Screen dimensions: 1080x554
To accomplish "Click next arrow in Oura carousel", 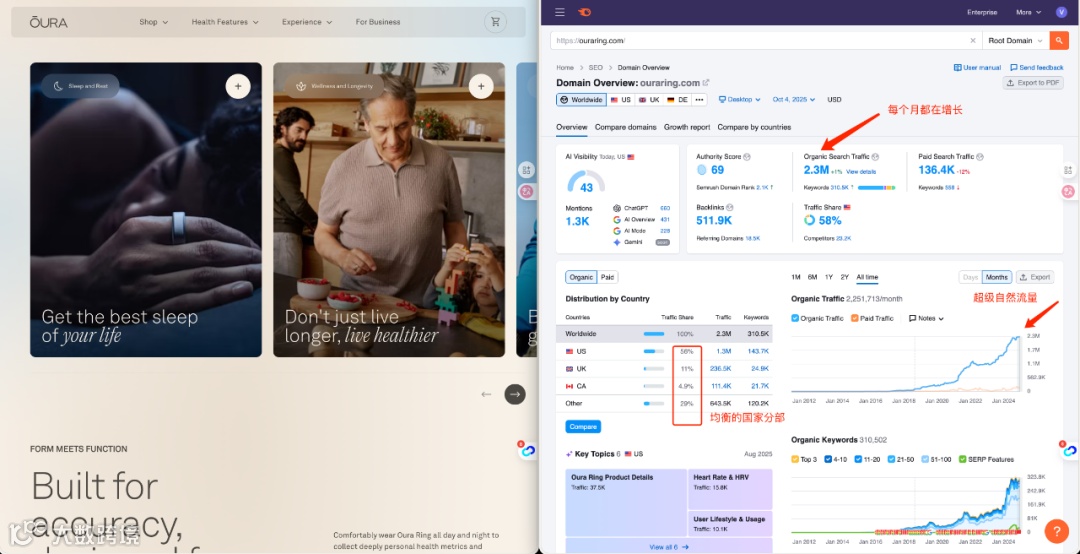I will pos(515,394).
